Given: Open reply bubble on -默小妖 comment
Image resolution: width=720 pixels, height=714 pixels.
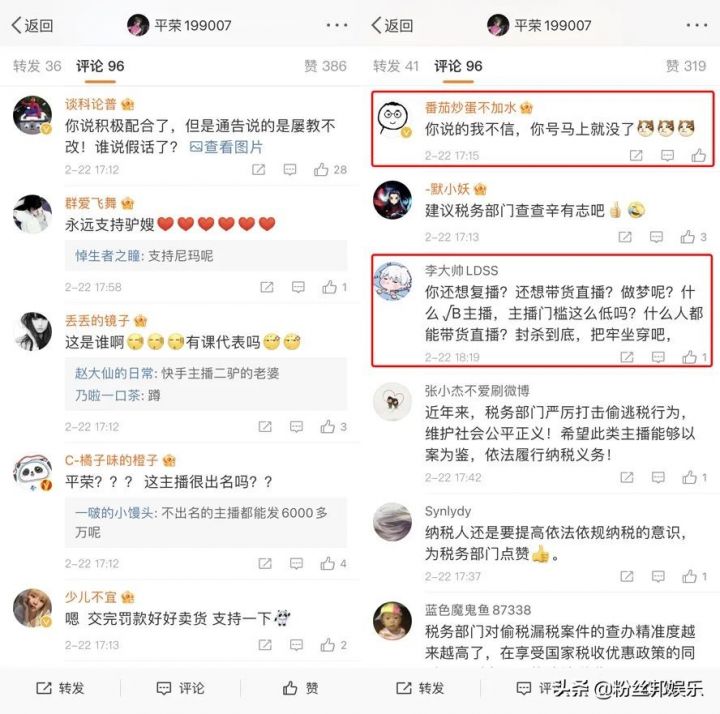Looking at the screenshot, I should coord(656,237).
